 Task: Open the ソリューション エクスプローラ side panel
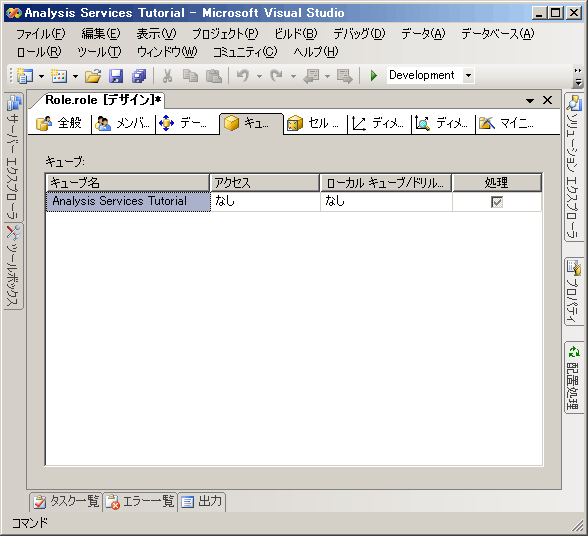click(574, 168)
